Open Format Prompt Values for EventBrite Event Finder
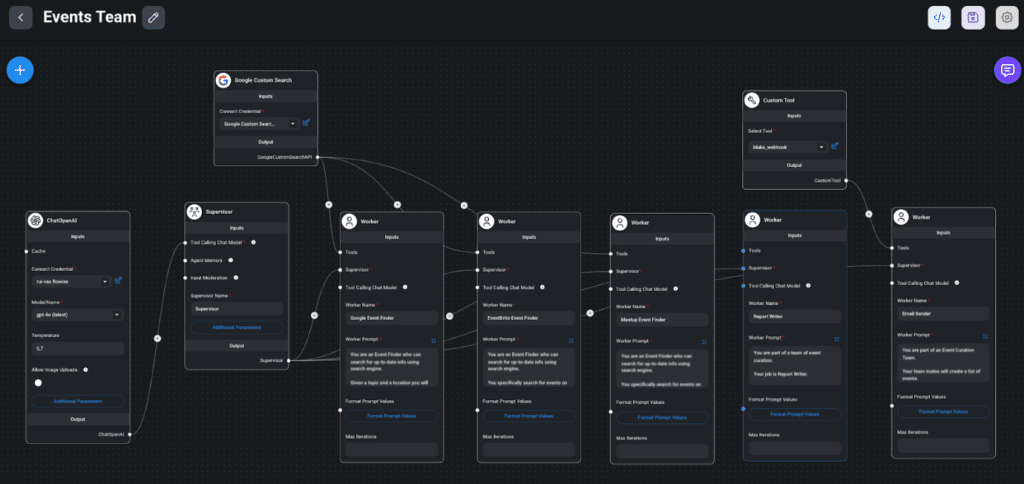This screenshot has height=484, width=1024. [x=529, y=416]
